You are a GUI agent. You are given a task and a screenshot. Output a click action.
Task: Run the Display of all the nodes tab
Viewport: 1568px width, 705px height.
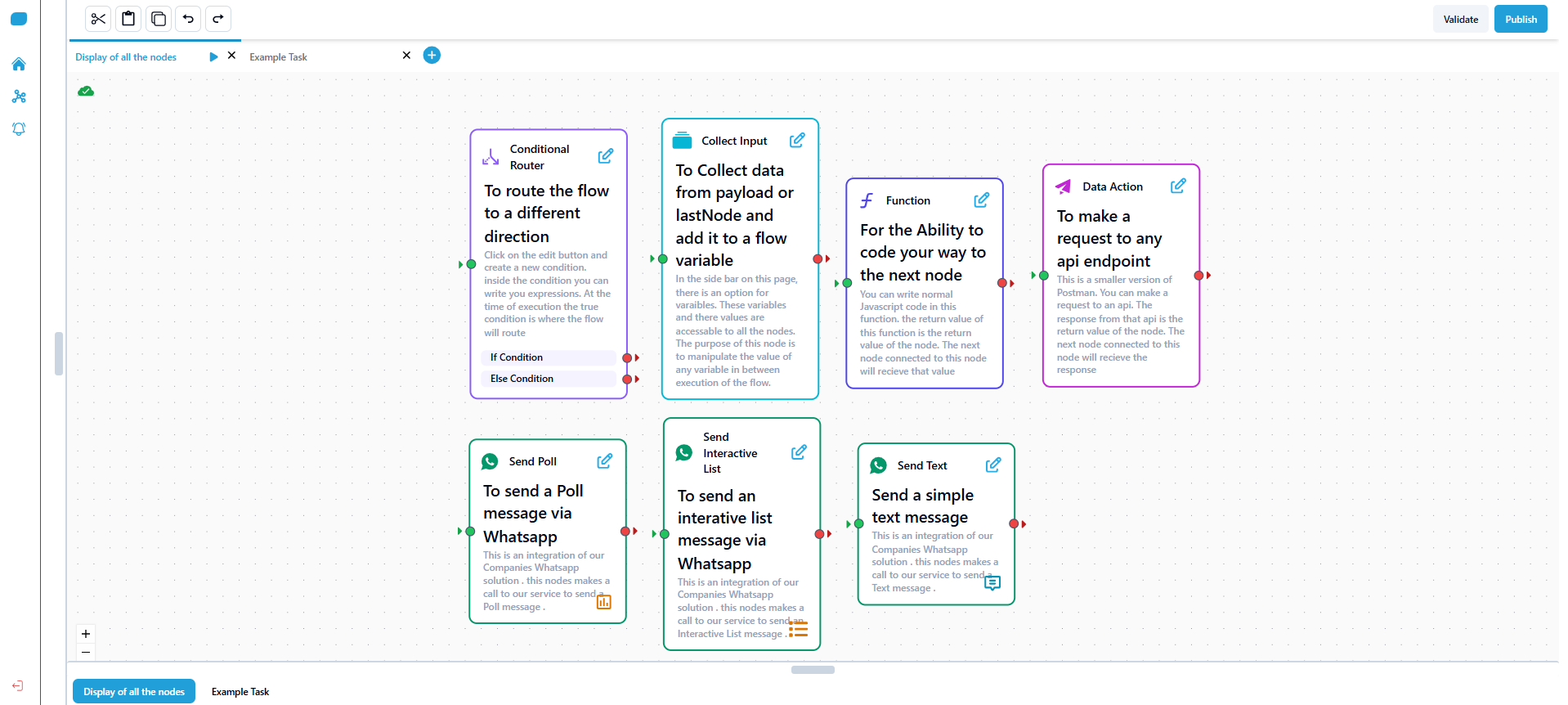[x=213, y=56]
